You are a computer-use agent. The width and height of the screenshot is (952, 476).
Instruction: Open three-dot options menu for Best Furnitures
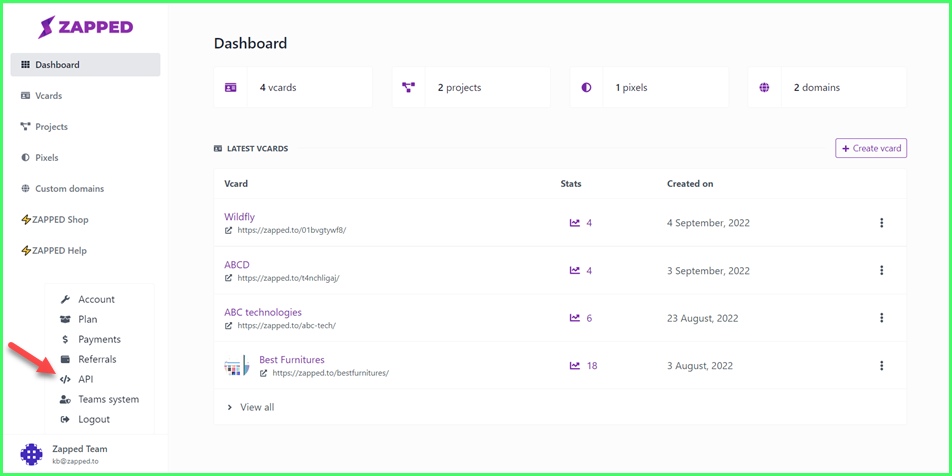click(882, 366)
